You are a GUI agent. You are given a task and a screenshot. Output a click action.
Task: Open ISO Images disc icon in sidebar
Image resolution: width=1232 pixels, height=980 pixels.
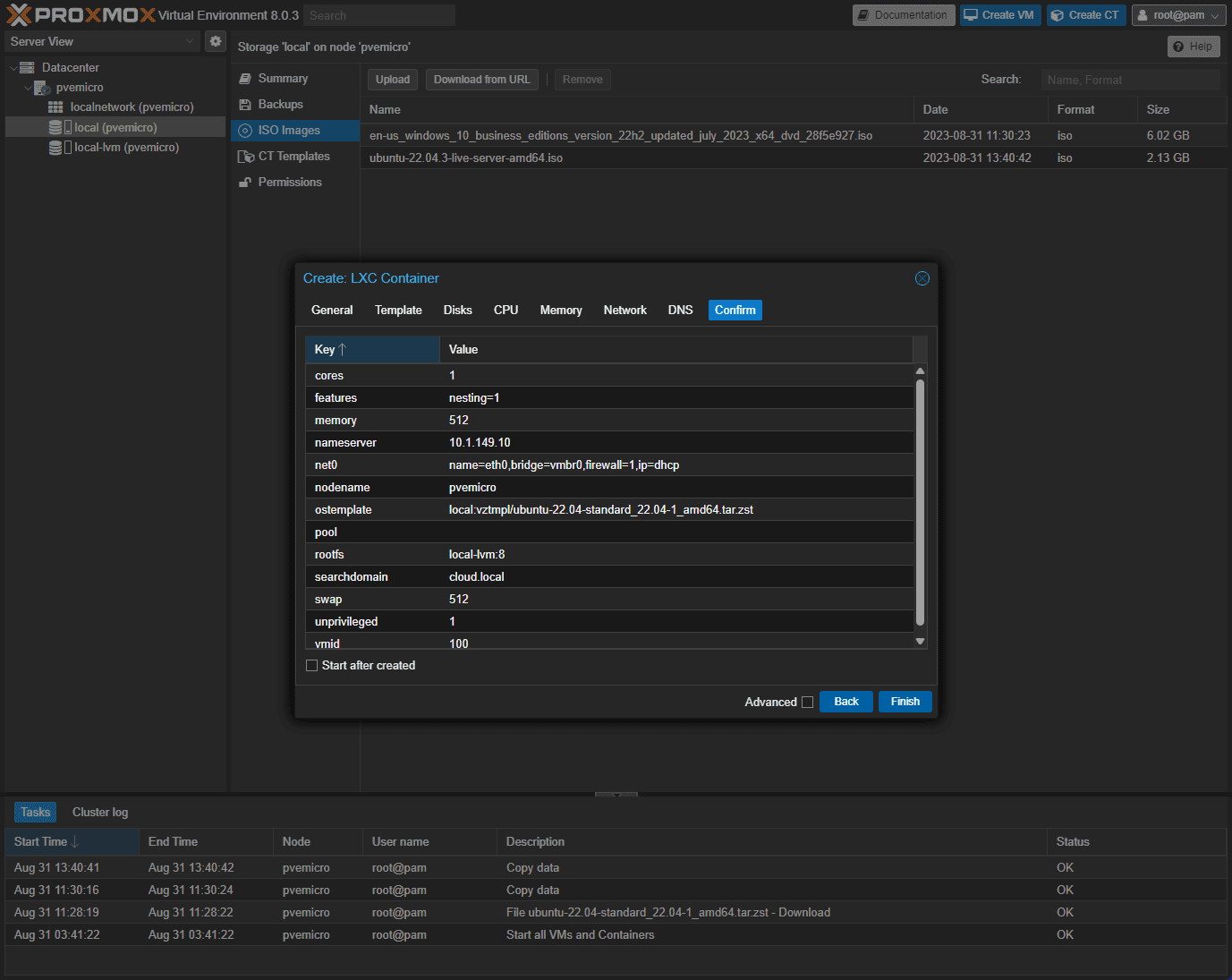(245, 131)
